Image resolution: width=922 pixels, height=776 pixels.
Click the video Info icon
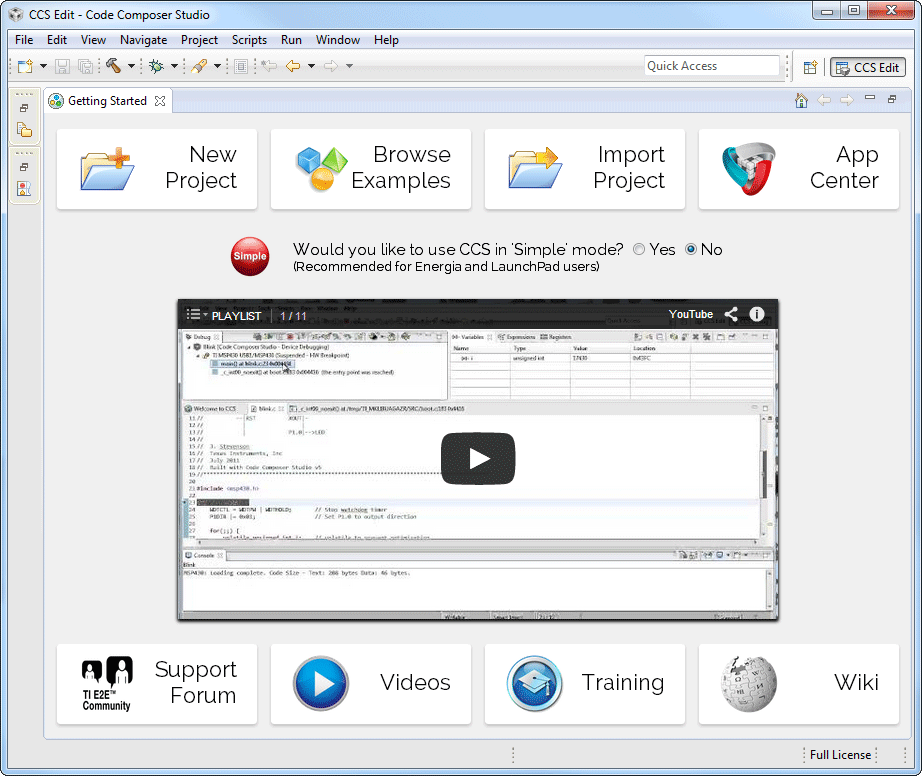pyautogui.click(x=757, y=314)
